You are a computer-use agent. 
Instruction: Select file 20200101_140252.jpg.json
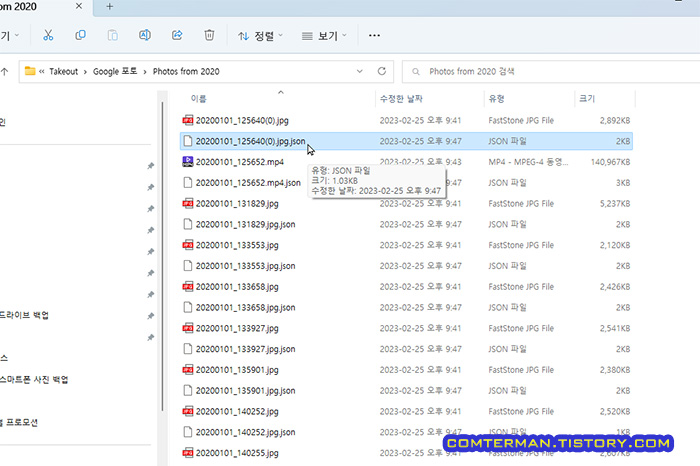(x=406, y=432)
